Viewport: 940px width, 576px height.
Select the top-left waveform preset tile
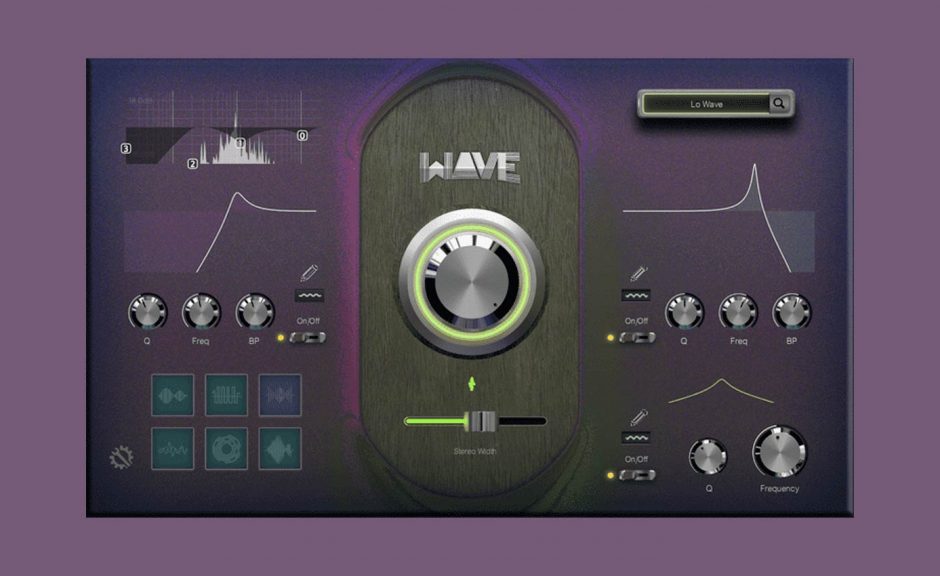coord(172,395)
